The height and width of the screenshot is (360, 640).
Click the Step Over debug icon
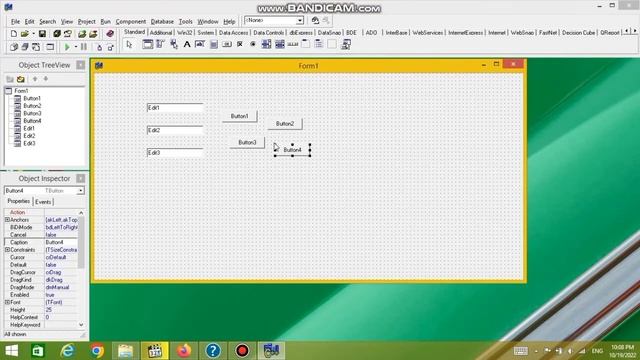pos(110,47)
